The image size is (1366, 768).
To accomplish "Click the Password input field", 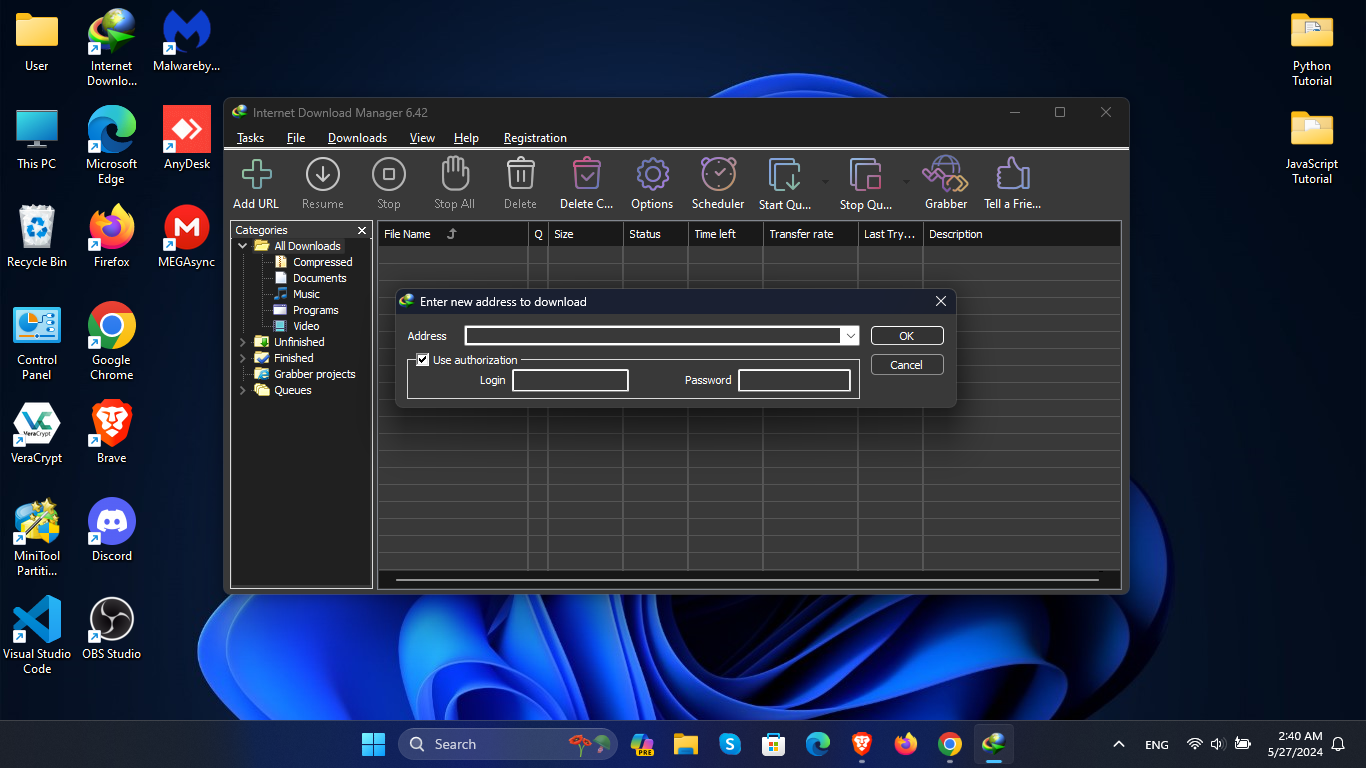I will tap(794, 380).
